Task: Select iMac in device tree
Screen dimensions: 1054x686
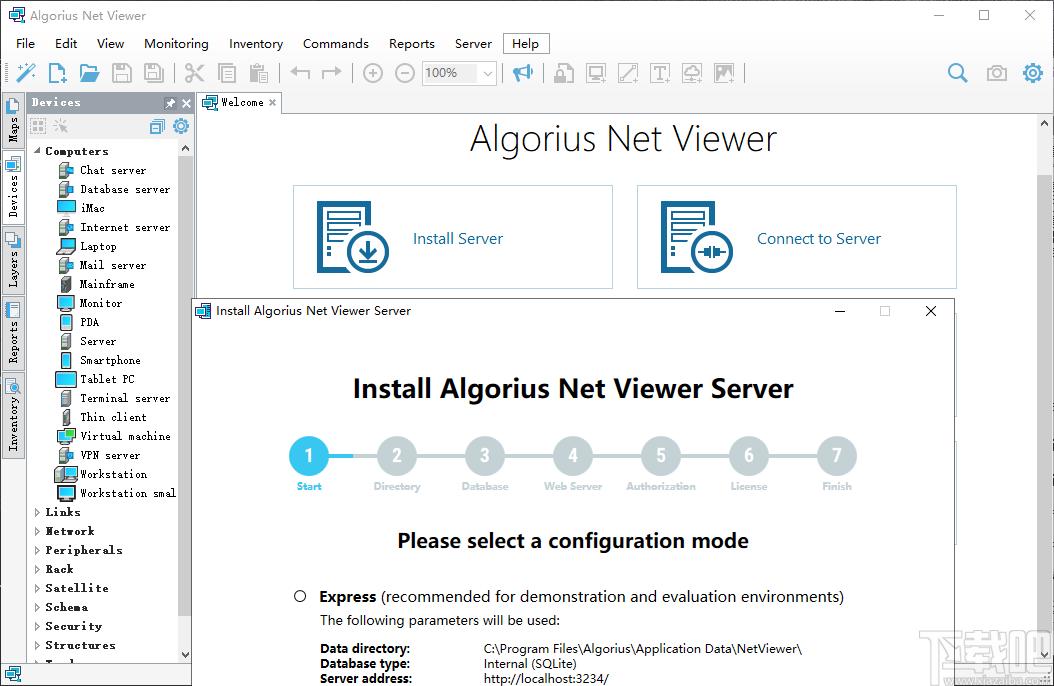Action: pos(92,208)
